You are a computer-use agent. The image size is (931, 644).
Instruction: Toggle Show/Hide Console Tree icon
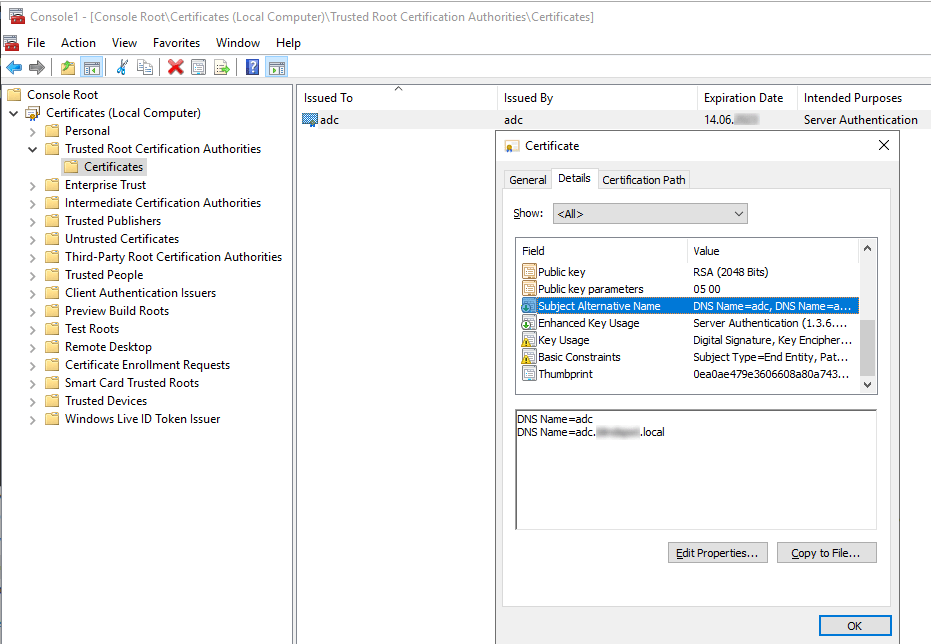click(x=91, y=68)
